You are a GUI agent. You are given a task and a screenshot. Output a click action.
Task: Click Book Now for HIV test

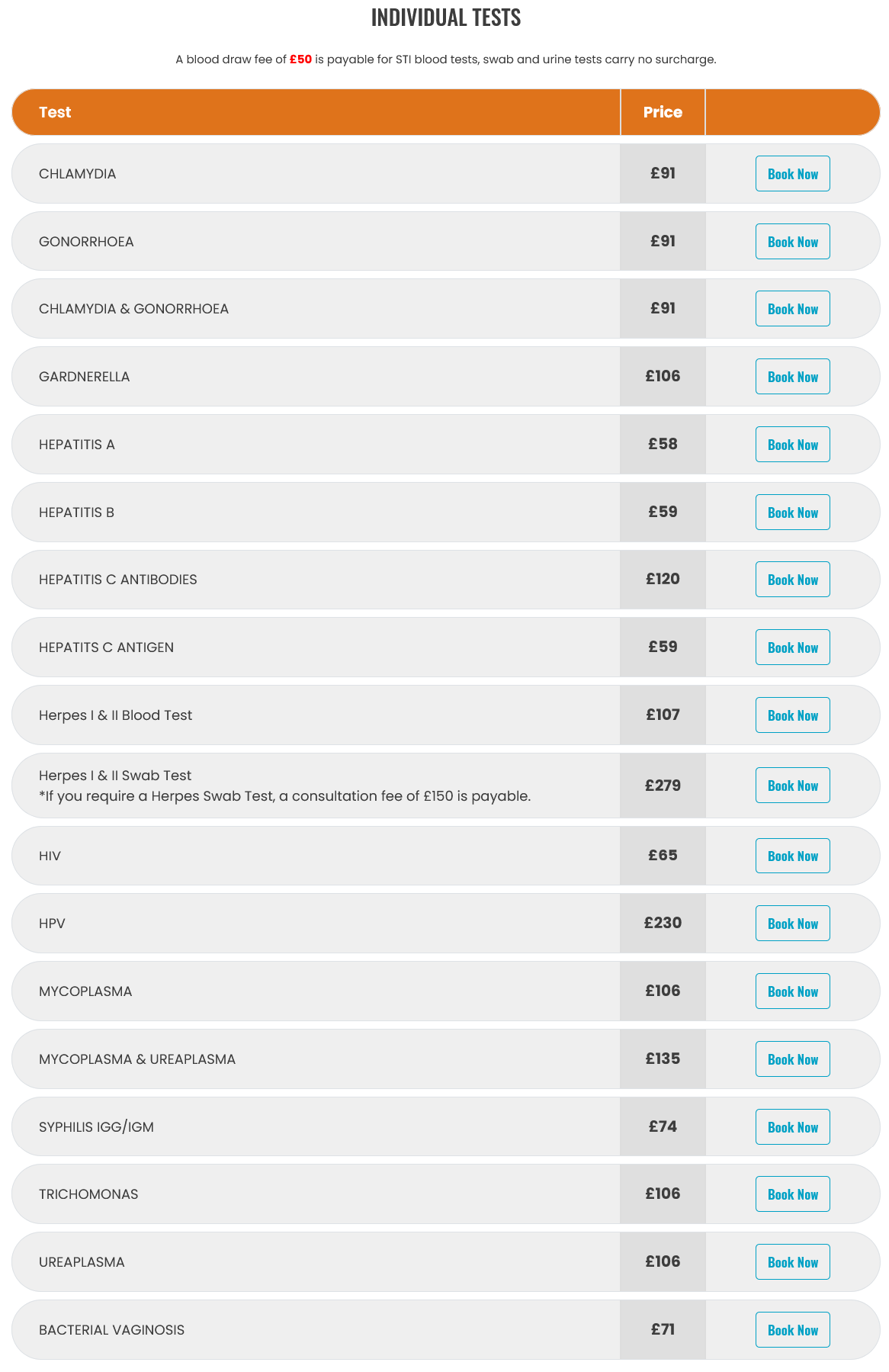pos(792,856)
